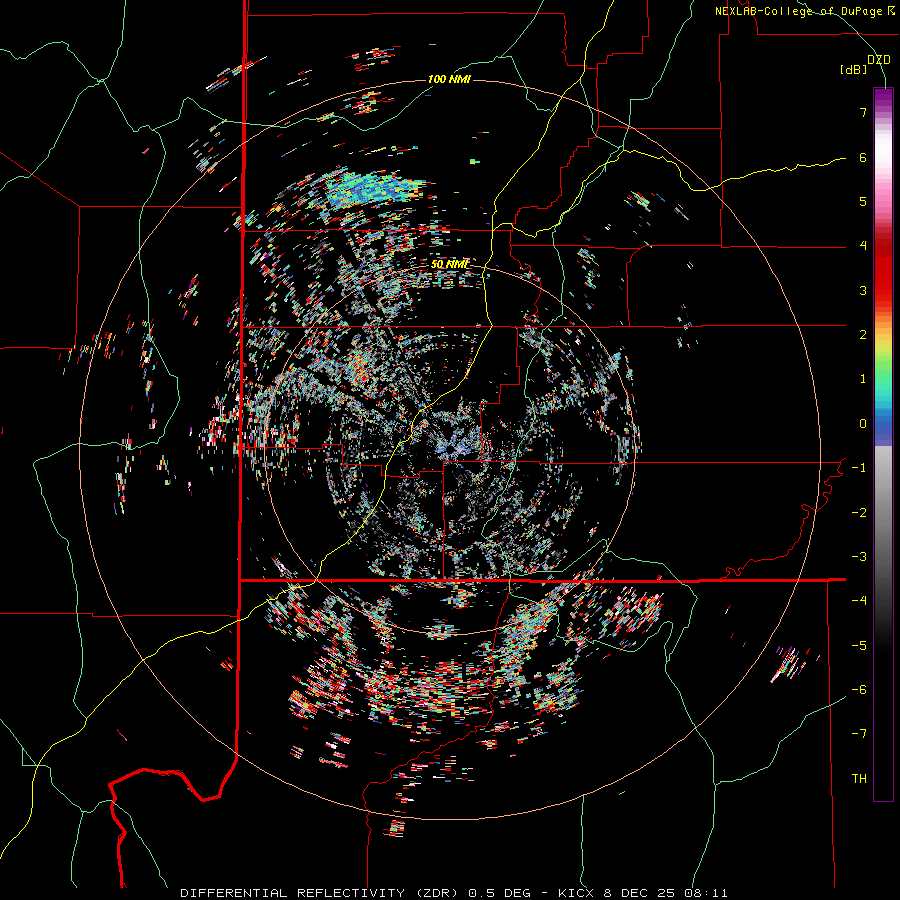Click the DZD legend title
Screen dimensions: 900x900
[x=879, y=60]
